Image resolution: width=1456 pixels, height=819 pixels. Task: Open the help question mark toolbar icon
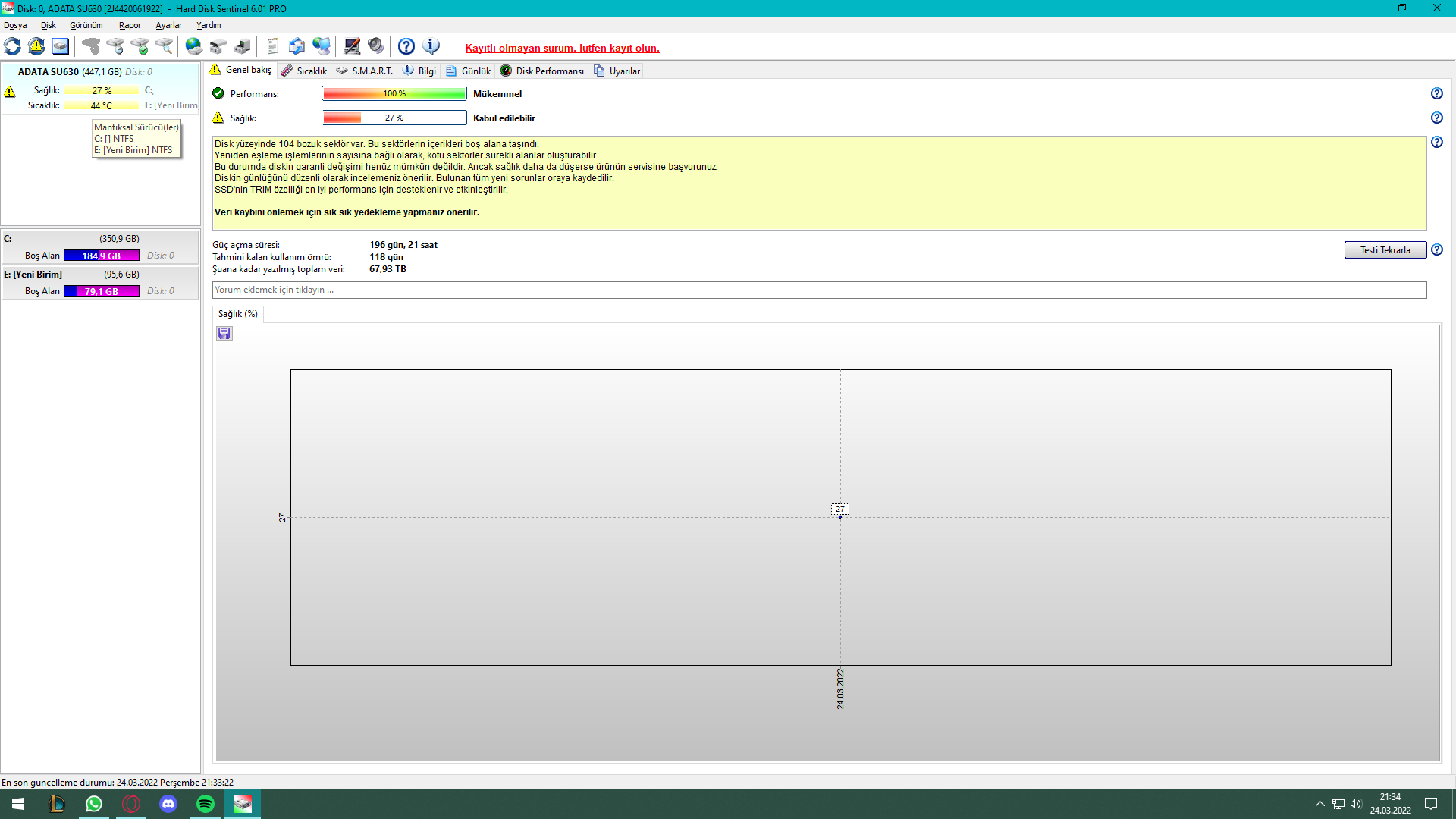[x=406, y=46]
